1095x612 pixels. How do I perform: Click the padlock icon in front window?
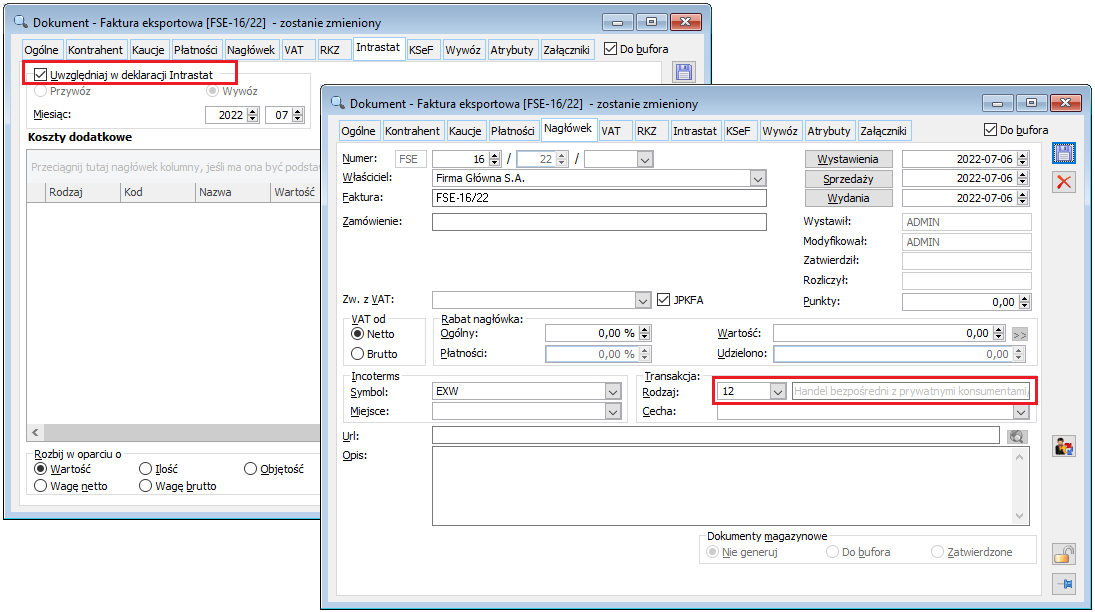pyautogui.click(x=1064, y=555)
